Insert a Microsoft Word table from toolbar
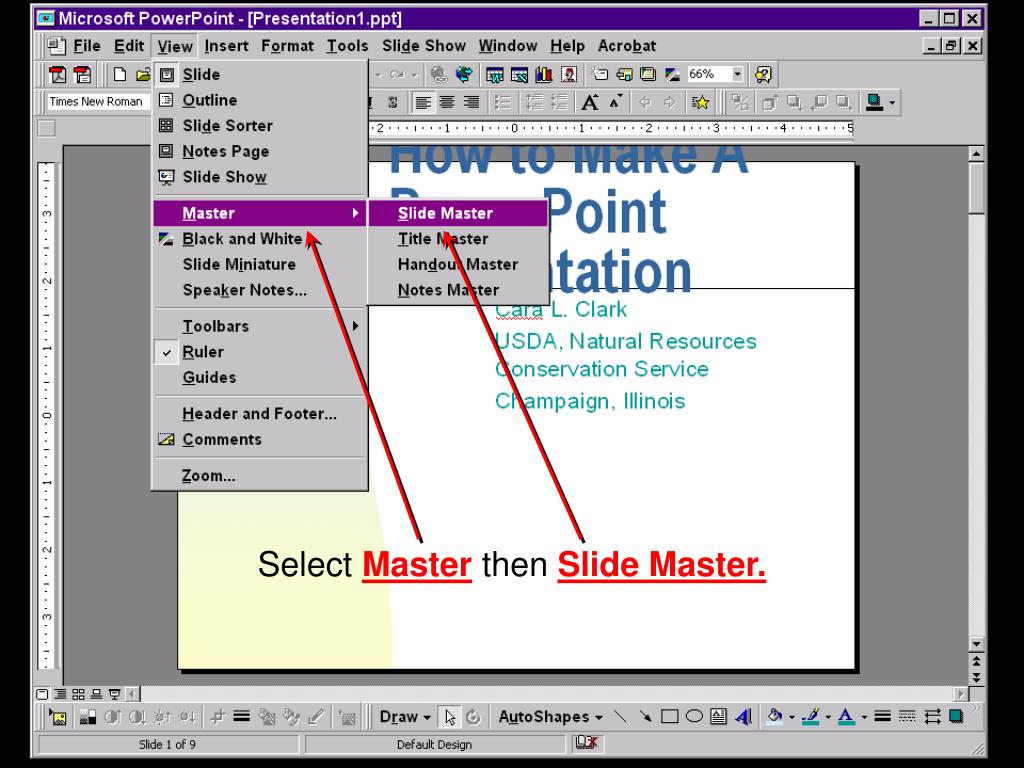Image resolution: width=1024 pixels, height=768 pixels. click(x=494, y=74)
